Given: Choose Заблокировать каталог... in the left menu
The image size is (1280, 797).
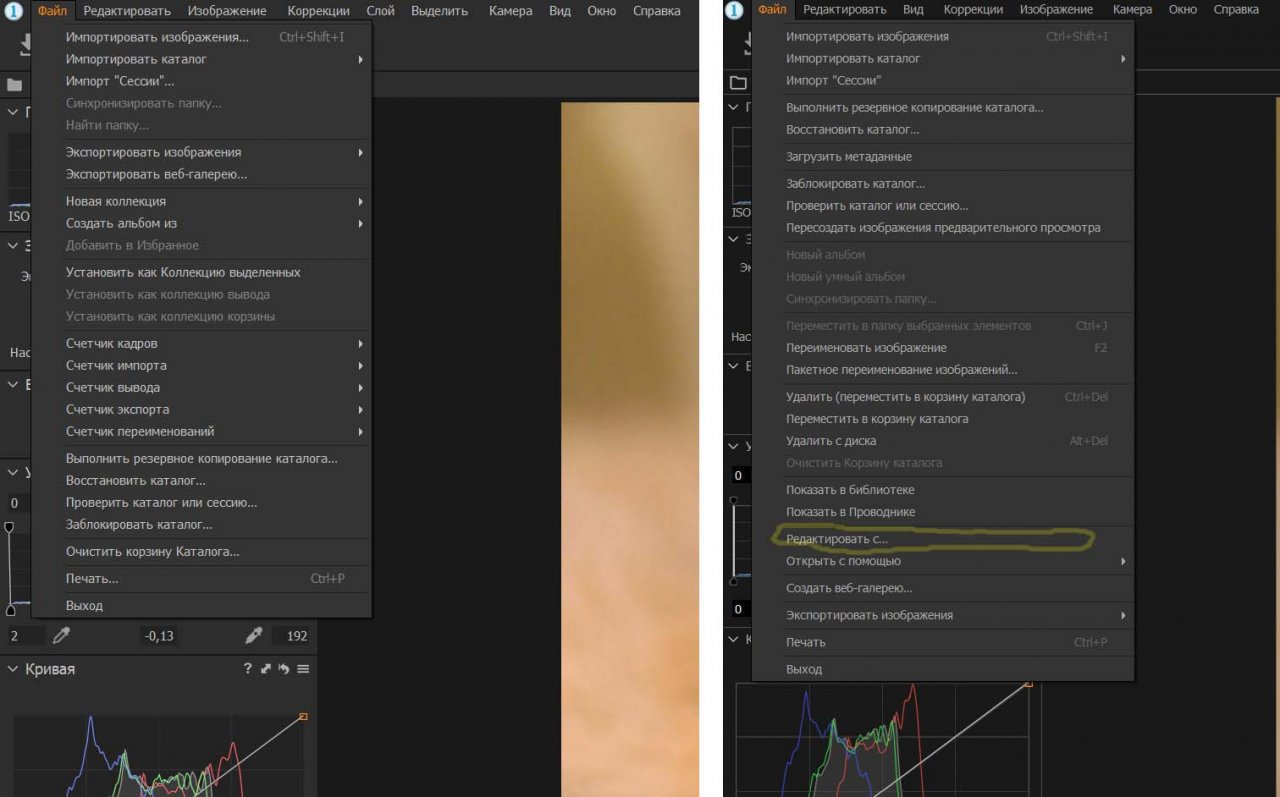Looking at the screenshot, I should [204, 524].
